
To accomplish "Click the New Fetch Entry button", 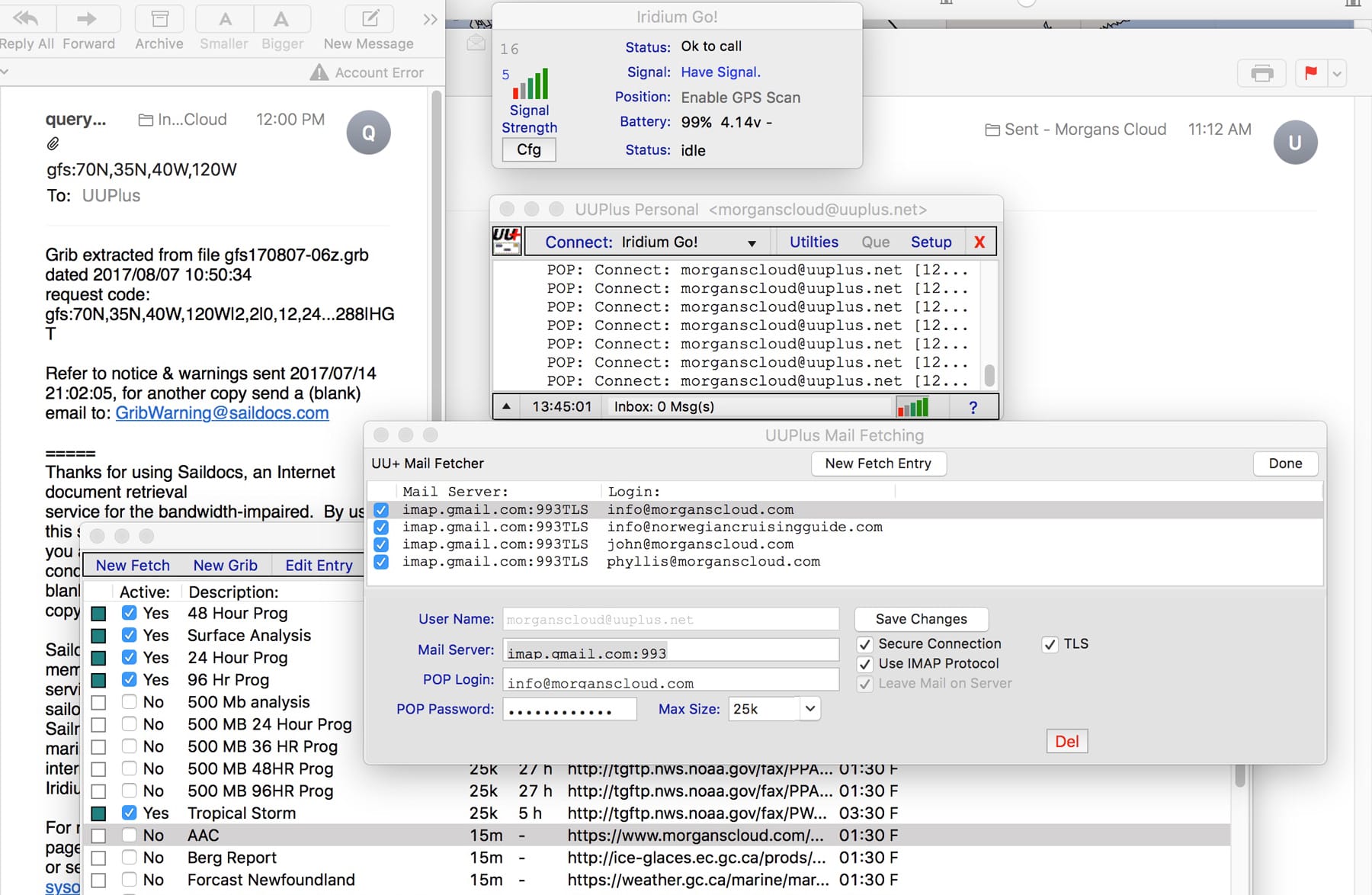I will coord(878,464).
